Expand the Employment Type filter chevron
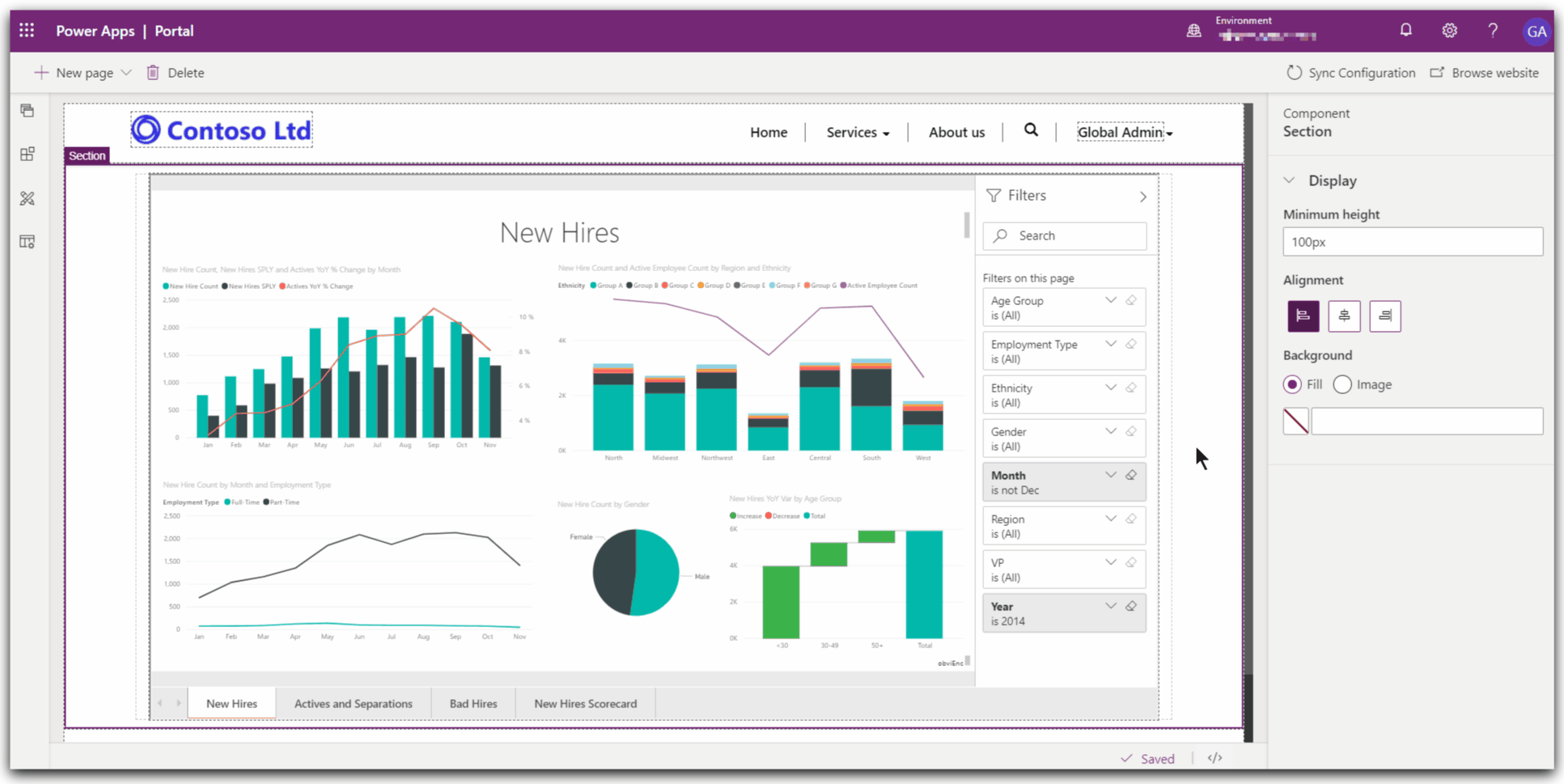Image resolution: width=1564 pixels, height=784 pixels. [1111, 344]
